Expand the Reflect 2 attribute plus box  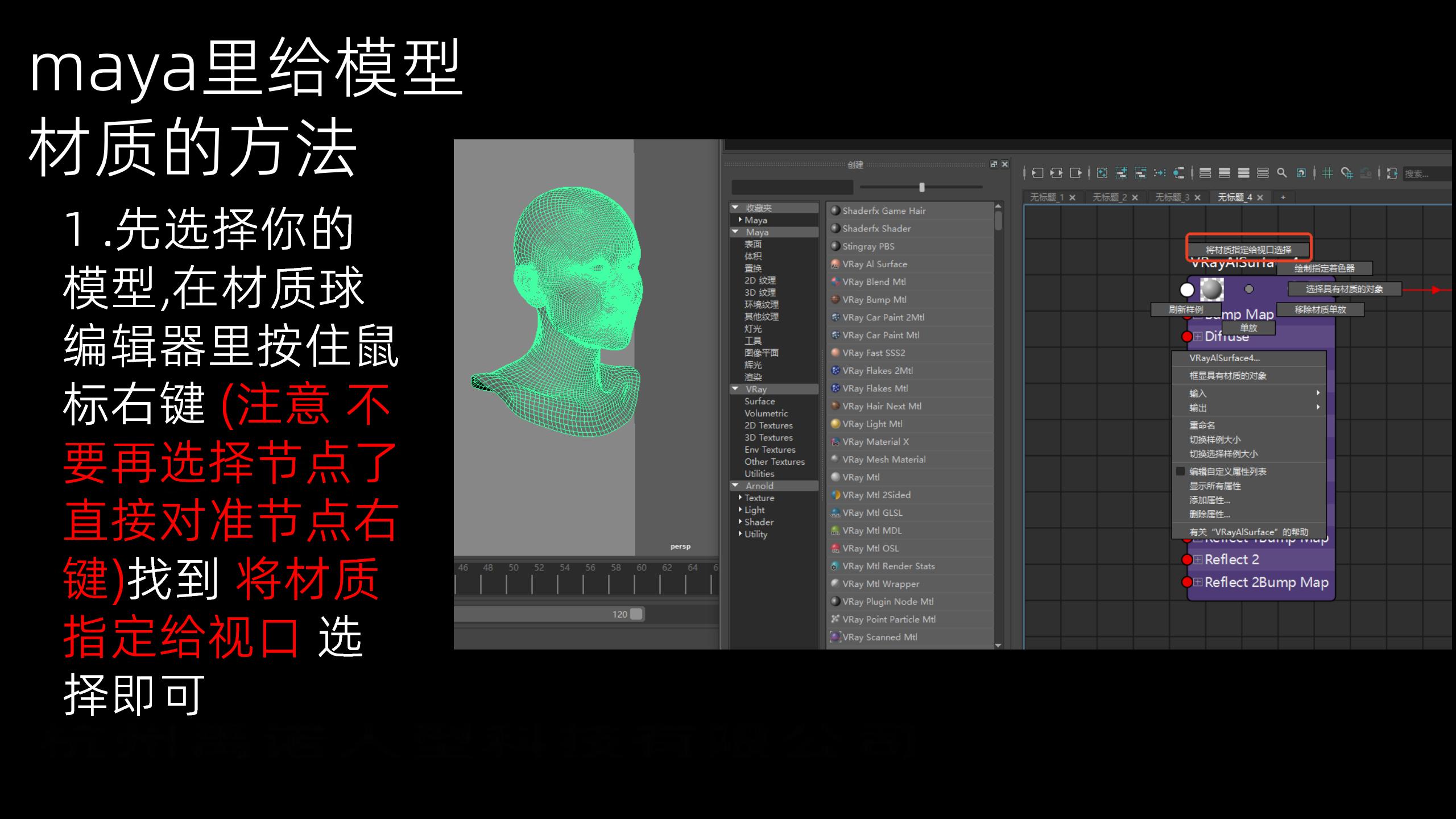click(1198, 560)
